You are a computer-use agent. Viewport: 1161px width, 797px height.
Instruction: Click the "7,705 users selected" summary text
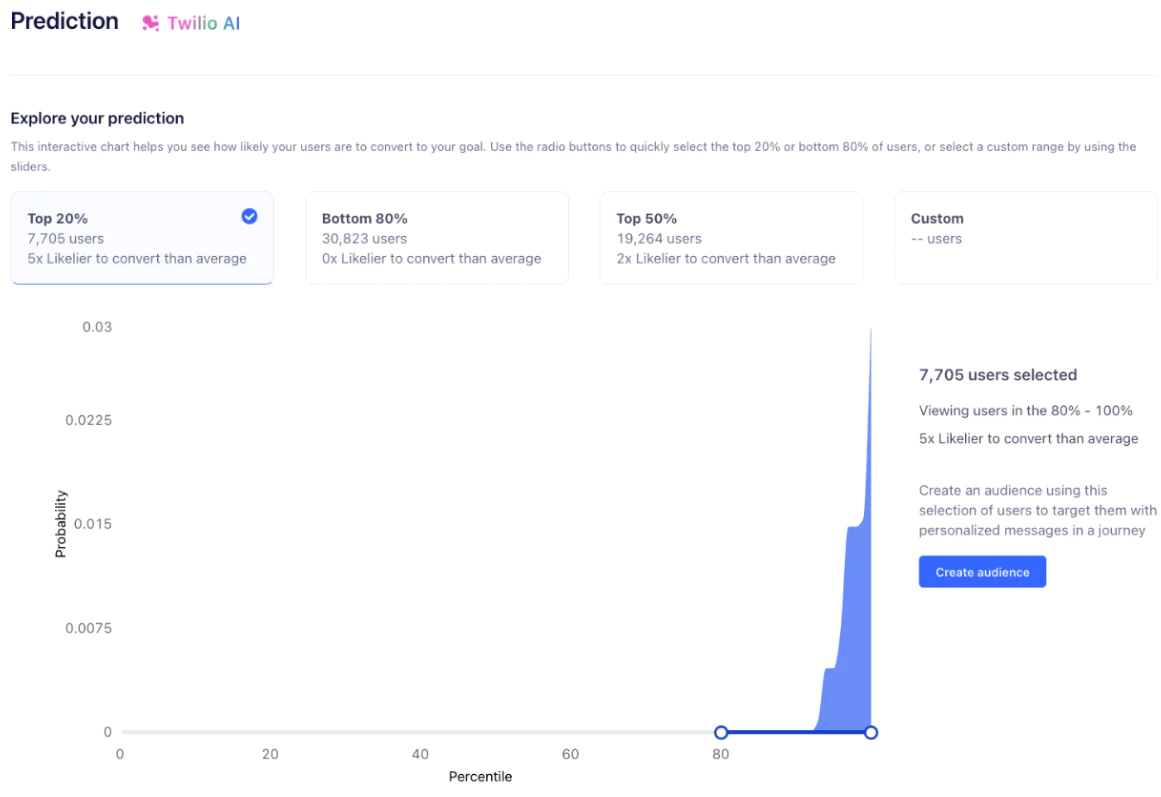997,375
